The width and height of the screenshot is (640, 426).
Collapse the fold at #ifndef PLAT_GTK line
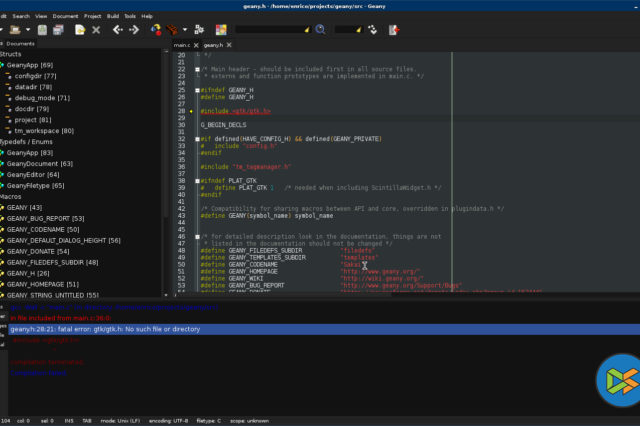pos(199,181)
